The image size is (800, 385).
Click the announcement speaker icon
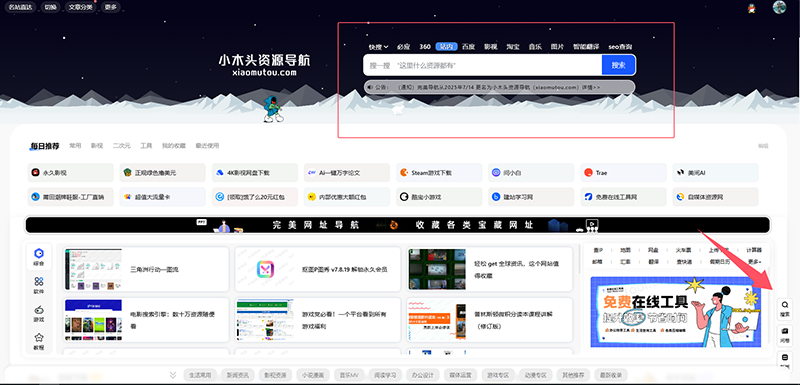coord(369,87)
